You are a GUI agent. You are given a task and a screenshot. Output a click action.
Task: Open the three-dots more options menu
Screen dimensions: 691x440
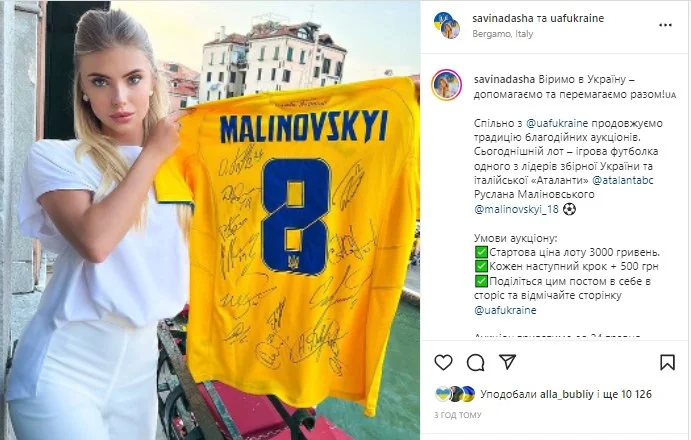pyautogui.click(x=665, y=25)
